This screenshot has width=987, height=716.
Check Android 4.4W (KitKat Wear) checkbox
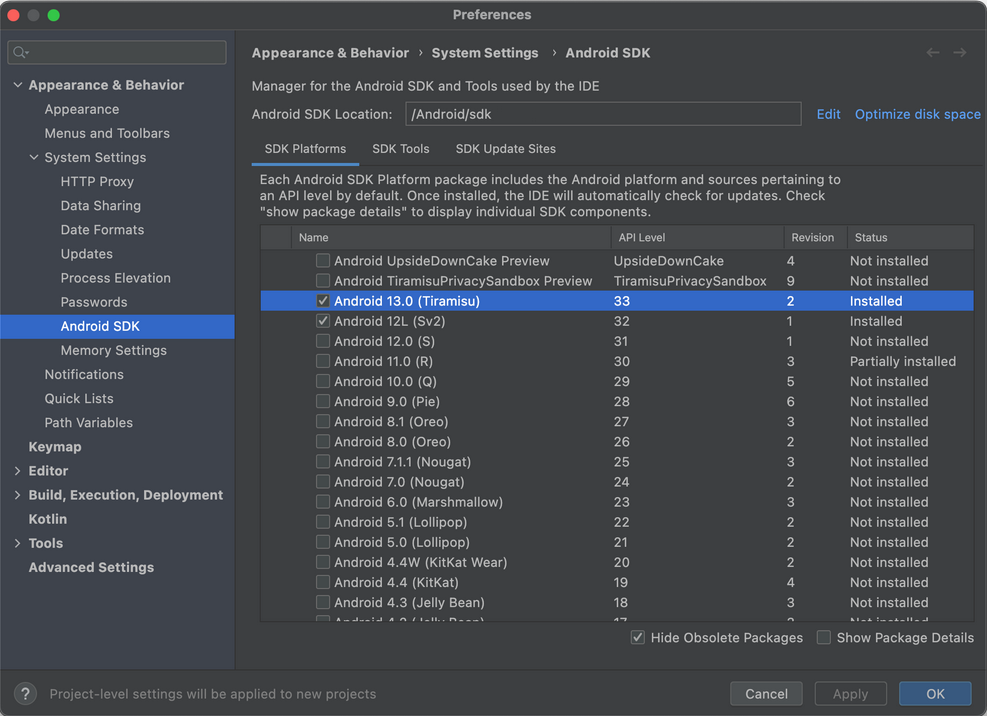323,562
